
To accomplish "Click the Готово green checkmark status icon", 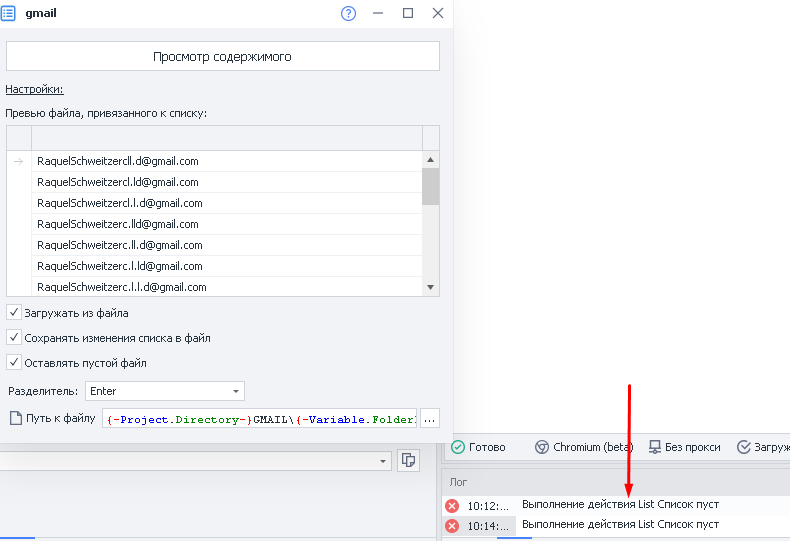I will coord(458,447).
